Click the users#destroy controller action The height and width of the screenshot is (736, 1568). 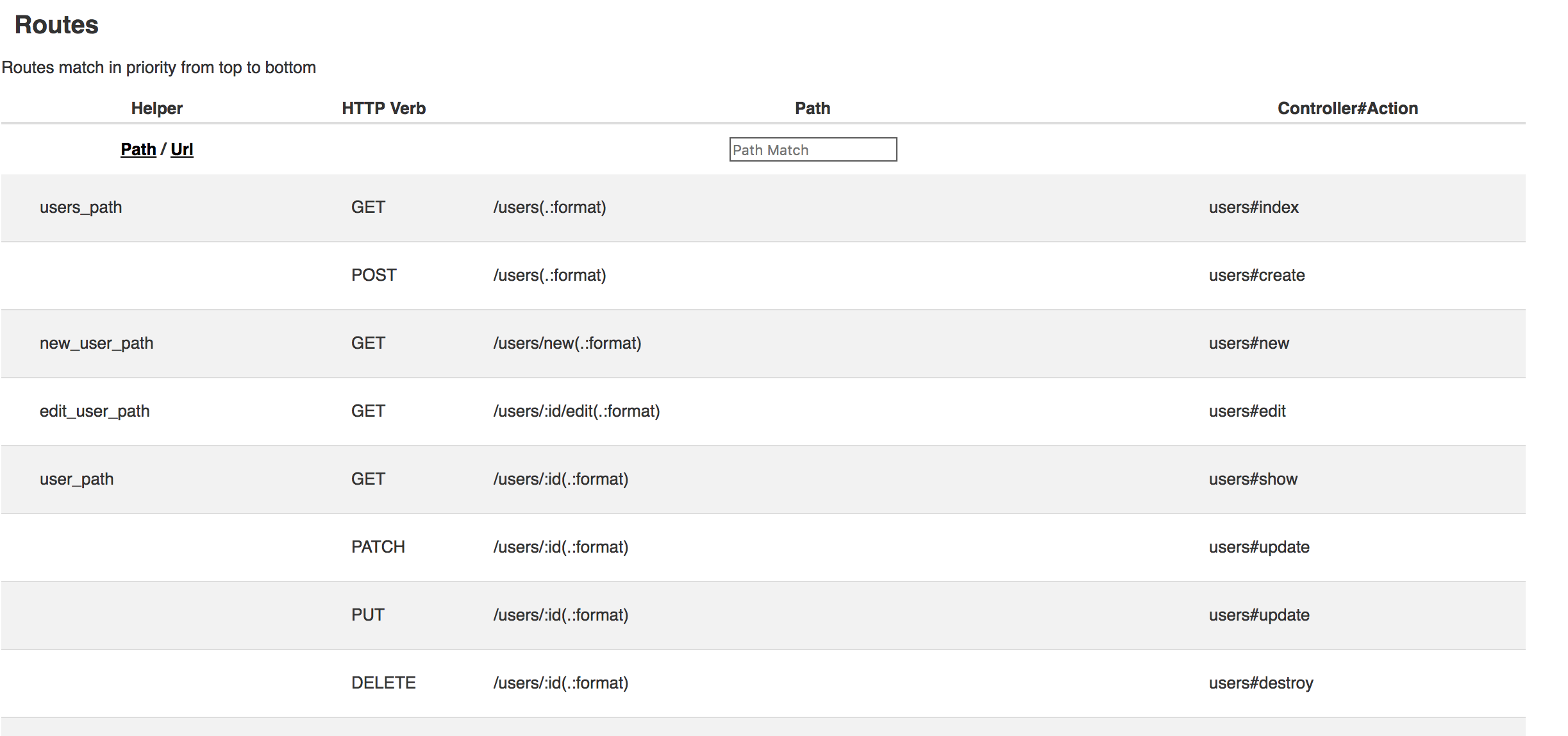[1262, 683]
